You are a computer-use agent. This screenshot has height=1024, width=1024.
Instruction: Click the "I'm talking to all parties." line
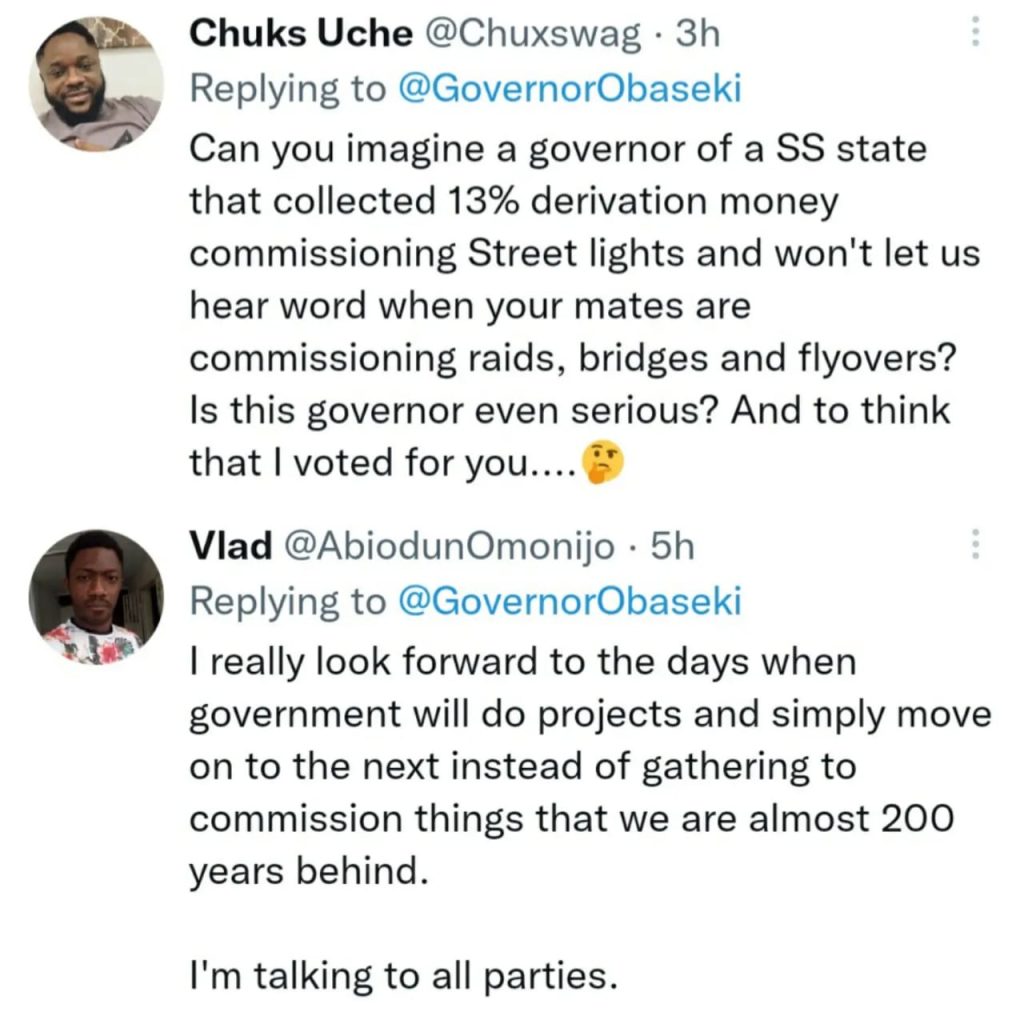pyautogui.click(x=399, y=974)
